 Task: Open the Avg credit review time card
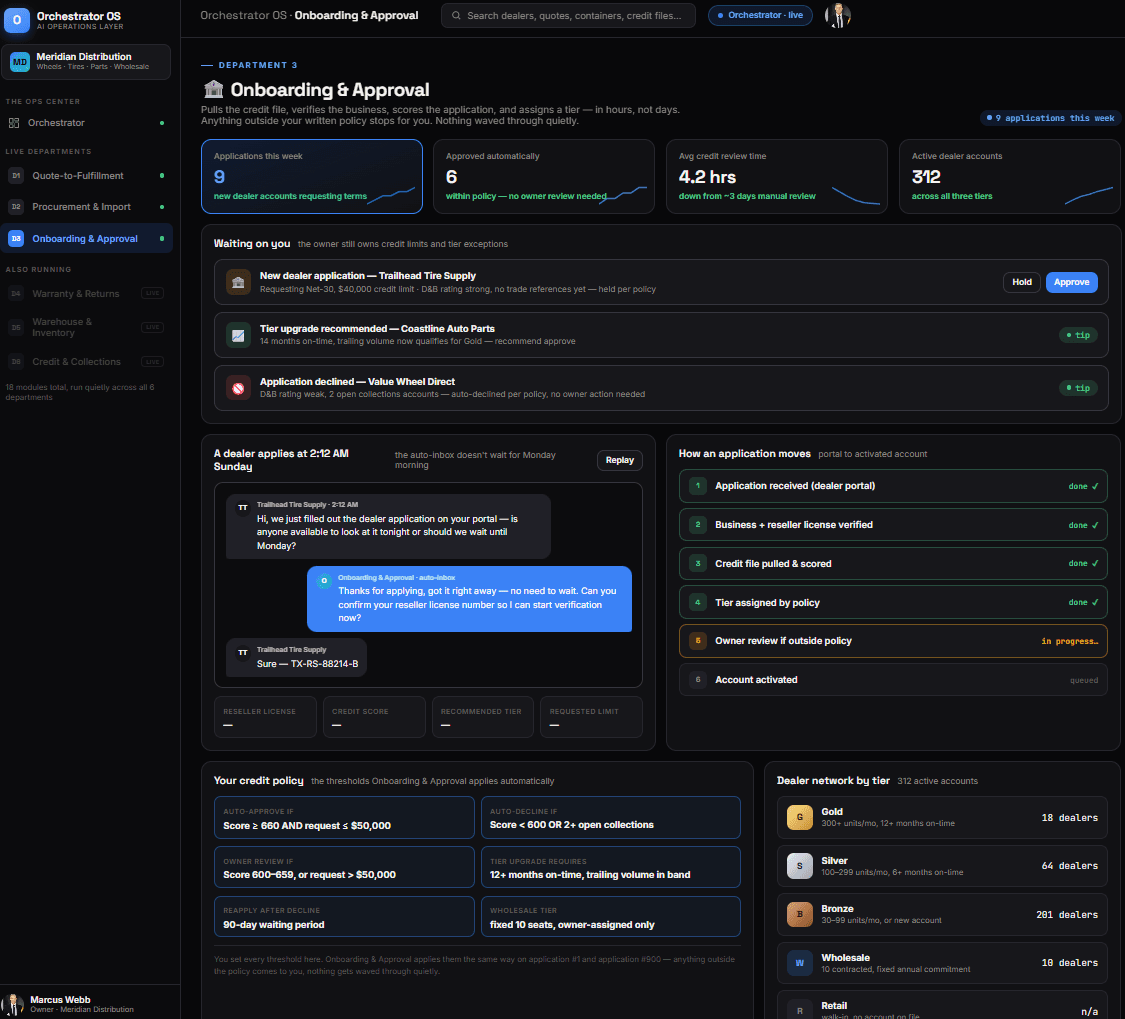[777, 177]
